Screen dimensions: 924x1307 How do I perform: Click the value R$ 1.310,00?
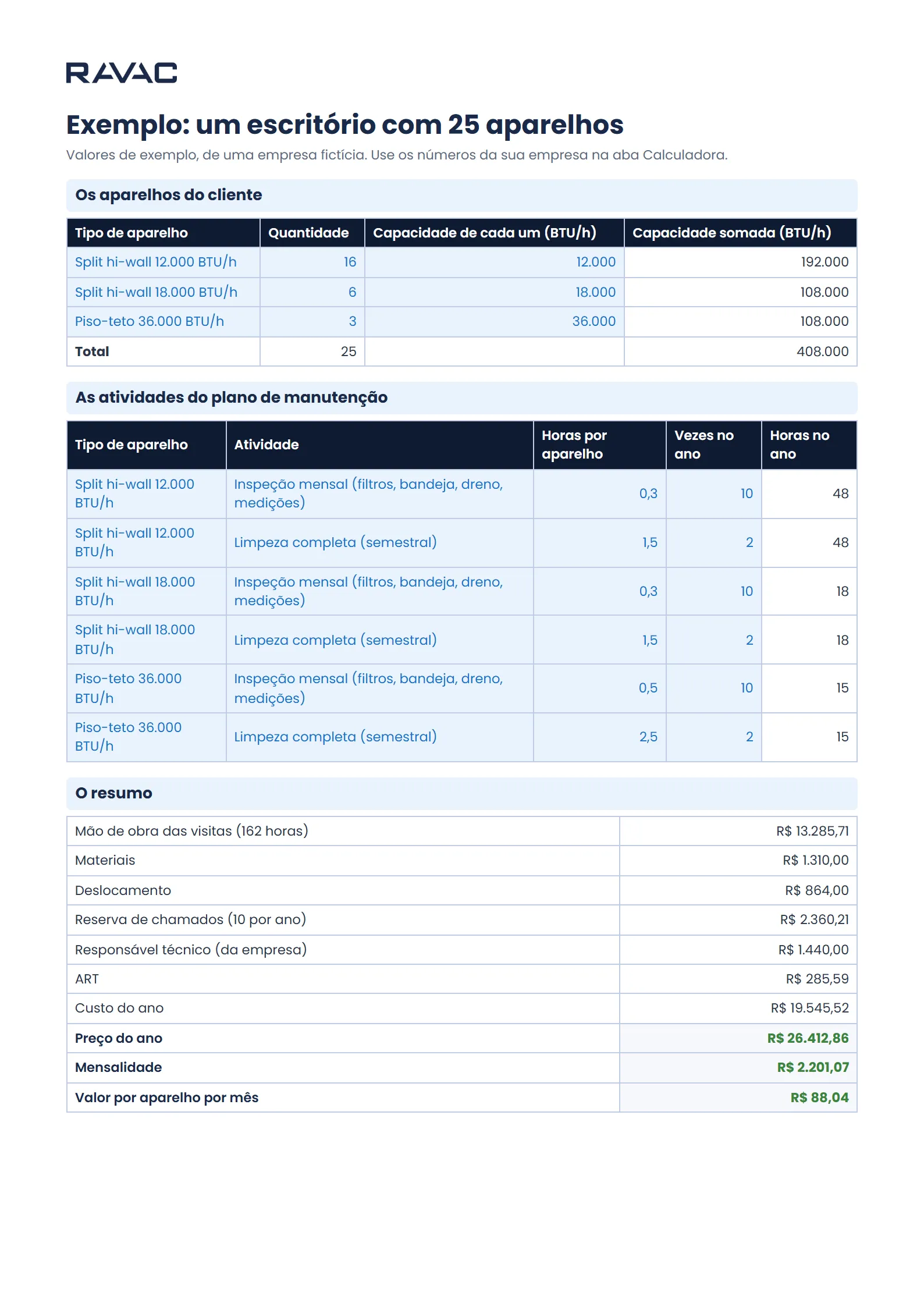815,860
